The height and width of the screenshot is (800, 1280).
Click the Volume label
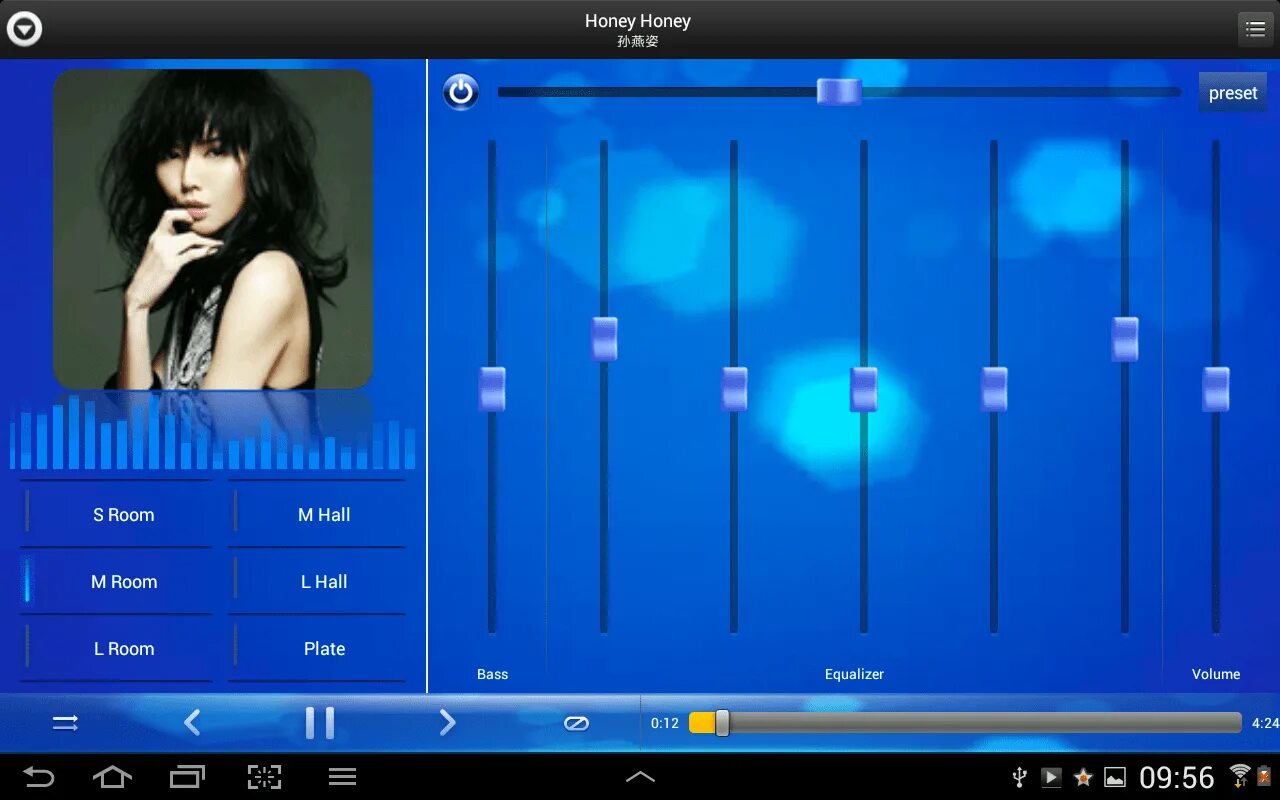point(1216,674)
